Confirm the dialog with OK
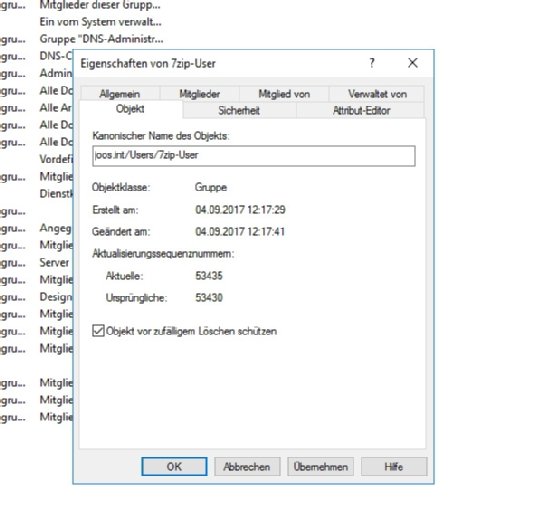Viewport: 559px width, 512px height. [174, 466]
